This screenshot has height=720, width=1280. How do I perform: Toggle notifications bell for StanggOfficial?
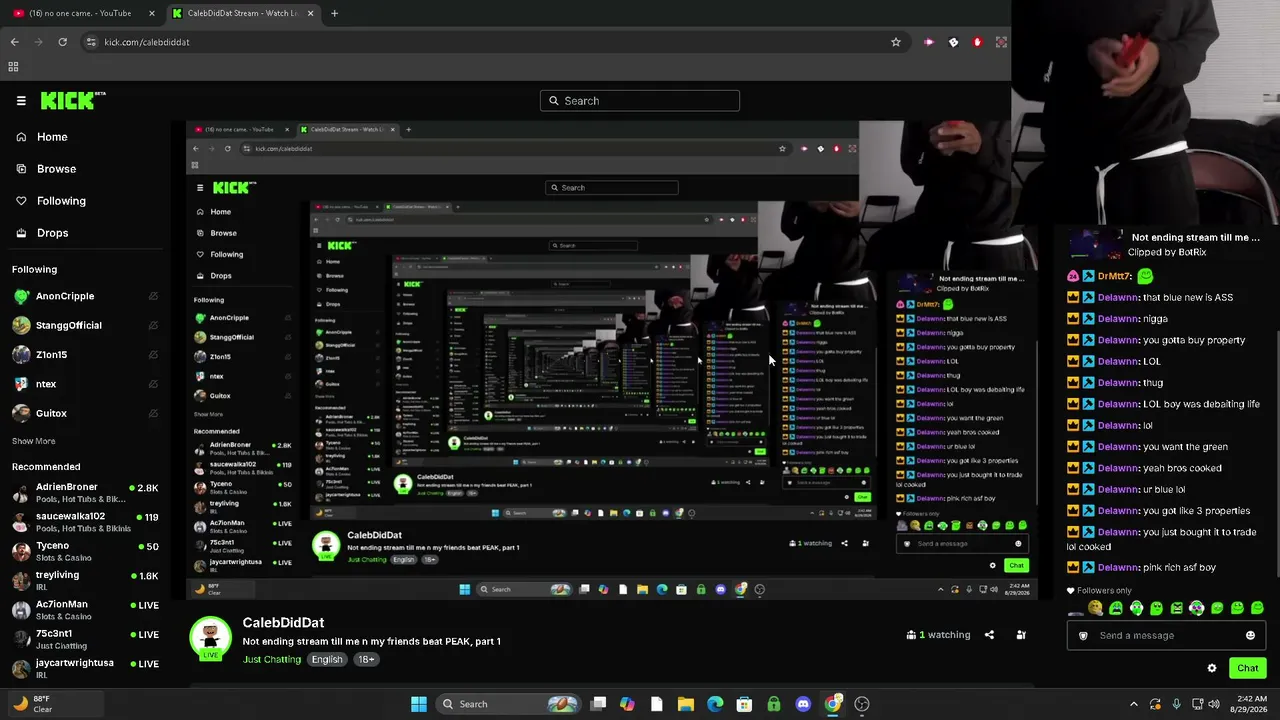coord(153,325)
